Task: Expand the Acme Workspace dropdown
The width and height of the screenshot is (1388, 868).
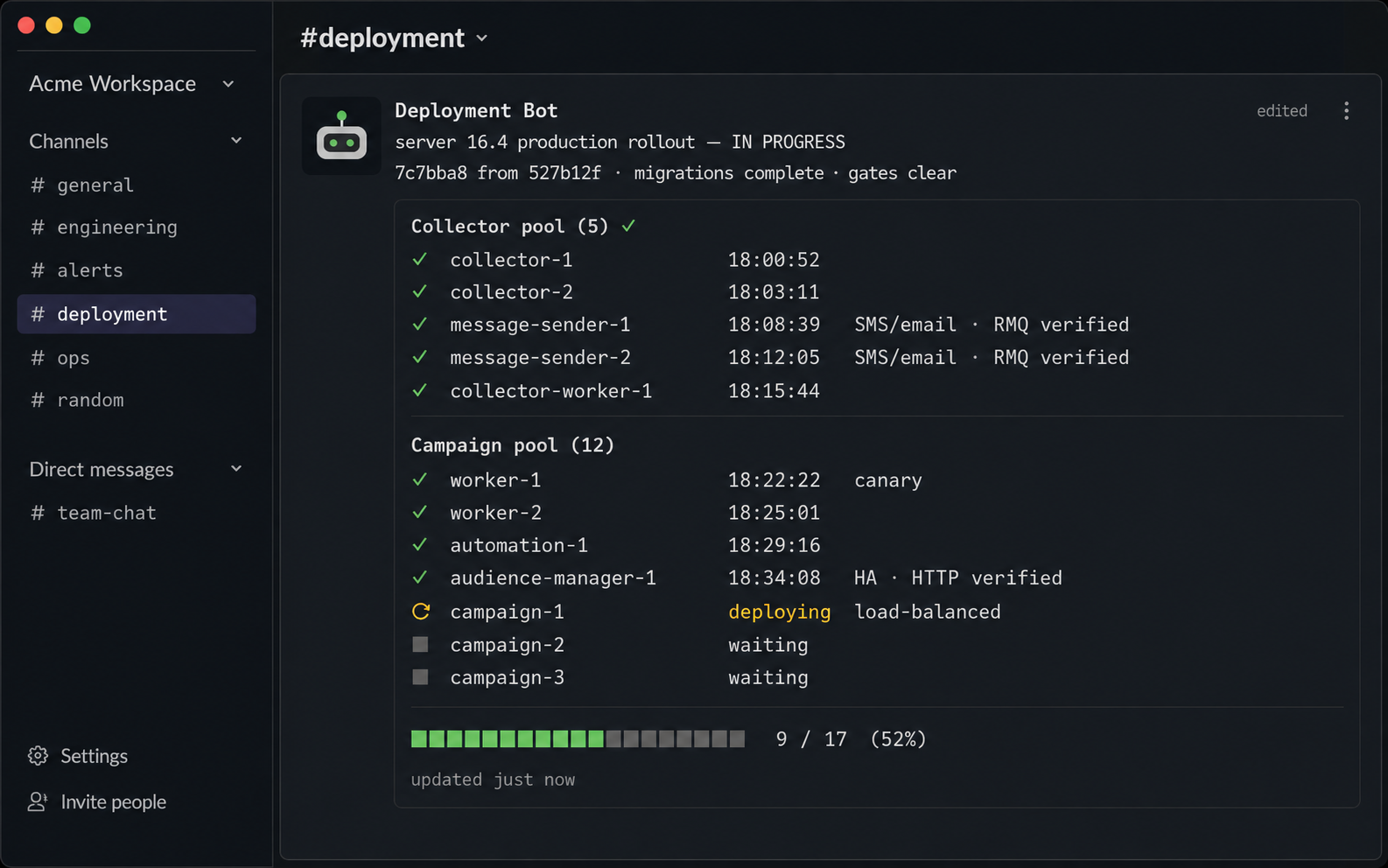Action: [228, 84]
